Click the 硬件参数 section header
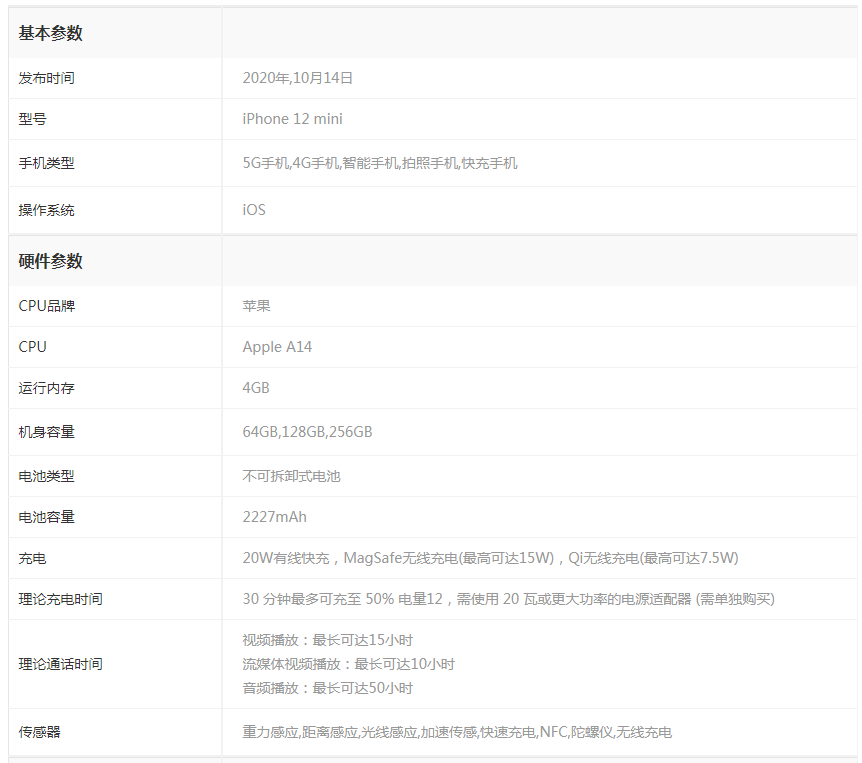The height and width of the screenshot is (763, 862). (50, 261)
